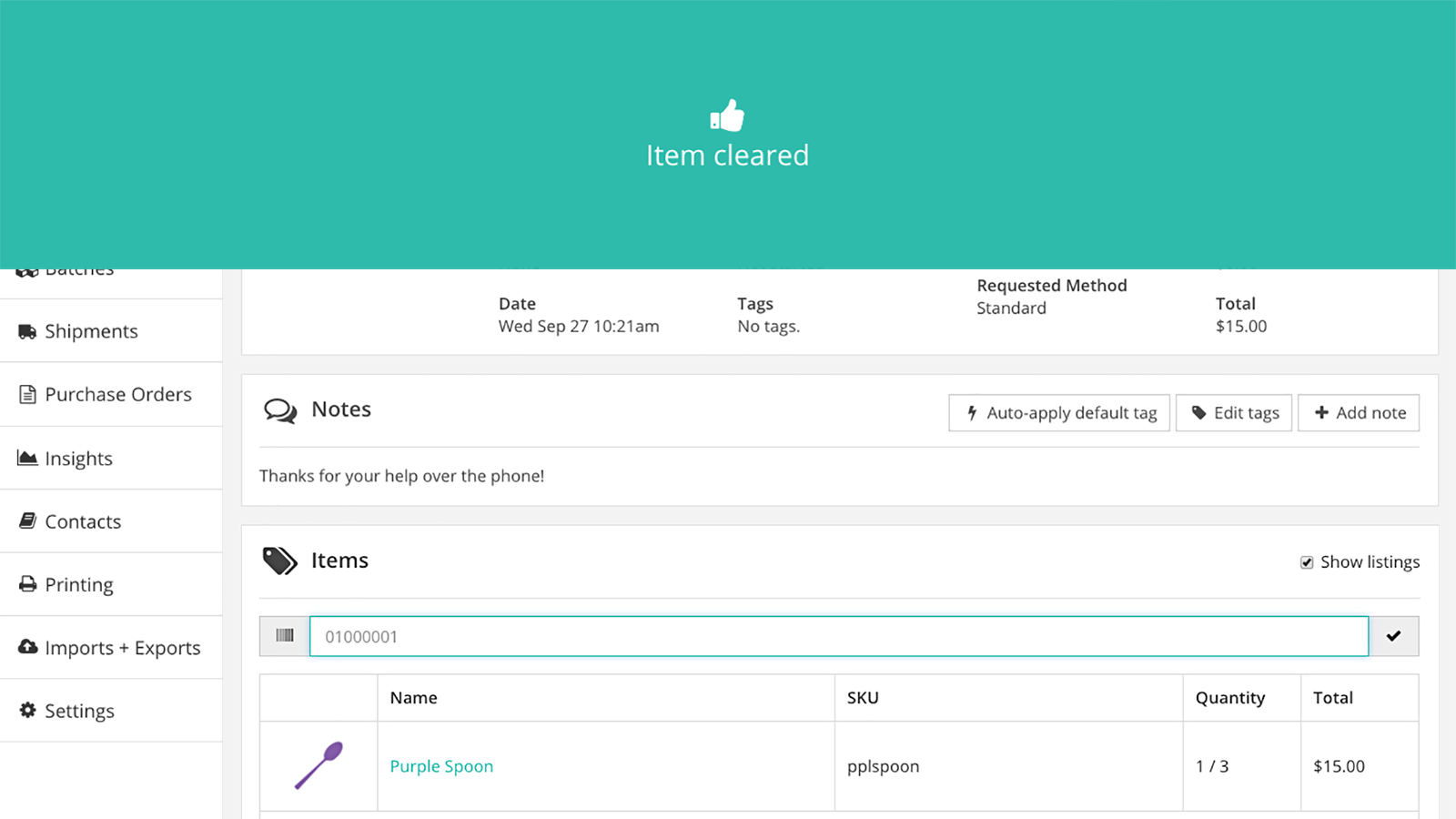Focus the barcode number input field
This screenshot has width=1456, height=819.
click(837, 636)
